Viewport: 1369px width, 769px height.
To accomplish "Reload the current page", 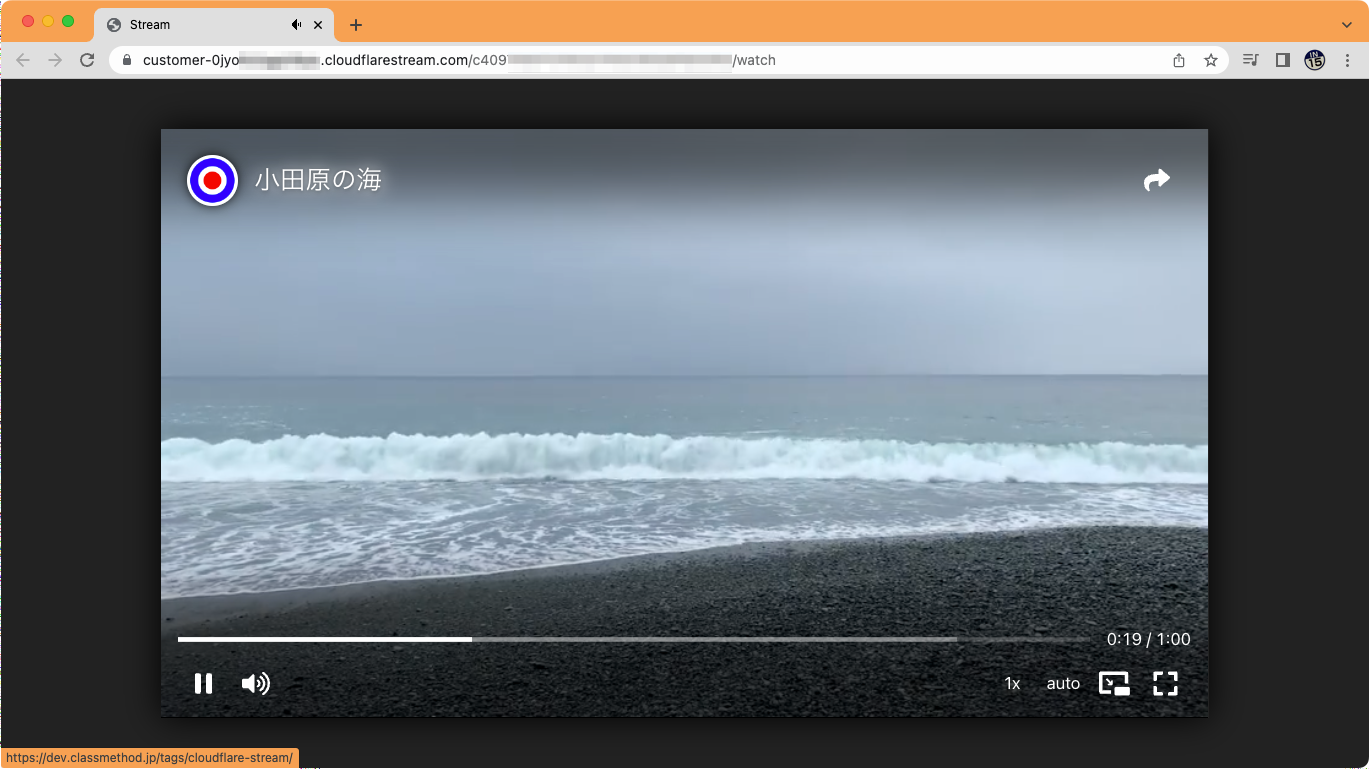I will pos(87,60).
